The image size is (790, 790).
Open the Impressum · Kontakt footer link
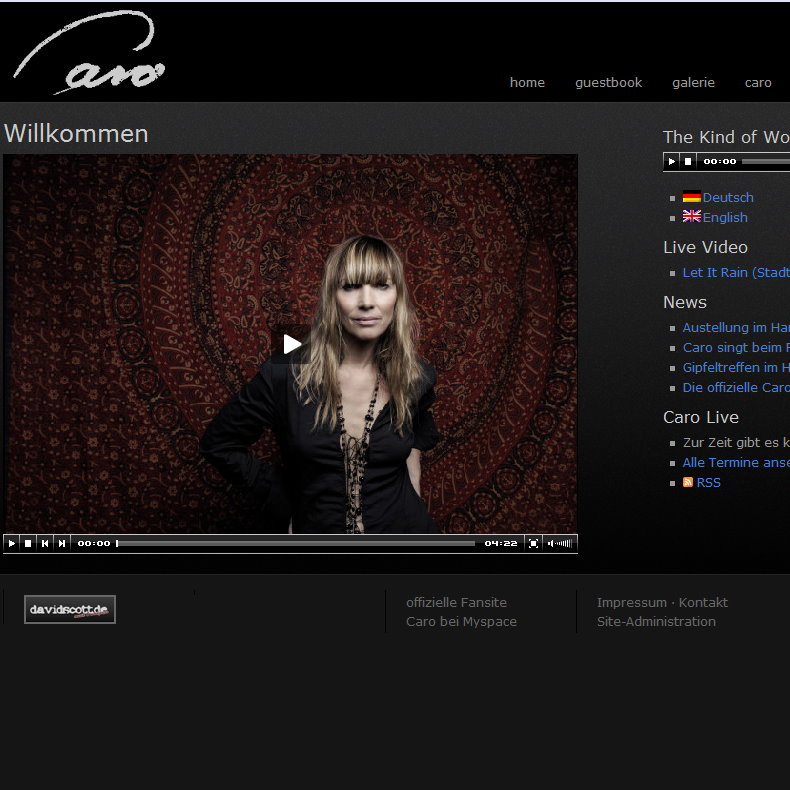(662, 602)
